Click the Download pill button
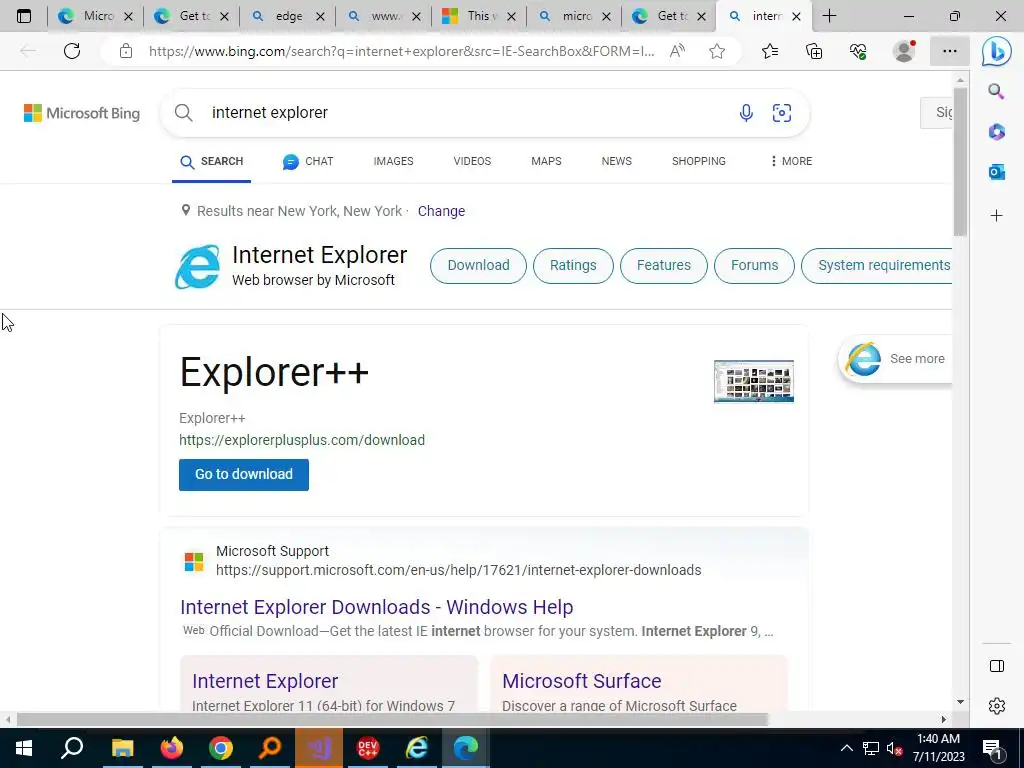 478,266
